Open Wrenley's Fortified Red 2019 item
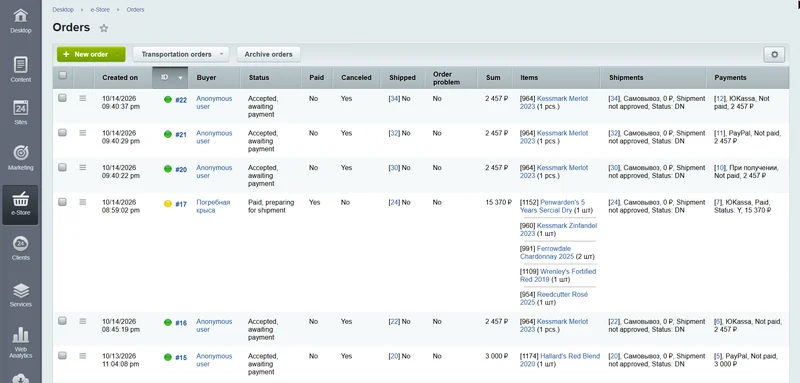The image size is (800, 383). pos(558,275)
